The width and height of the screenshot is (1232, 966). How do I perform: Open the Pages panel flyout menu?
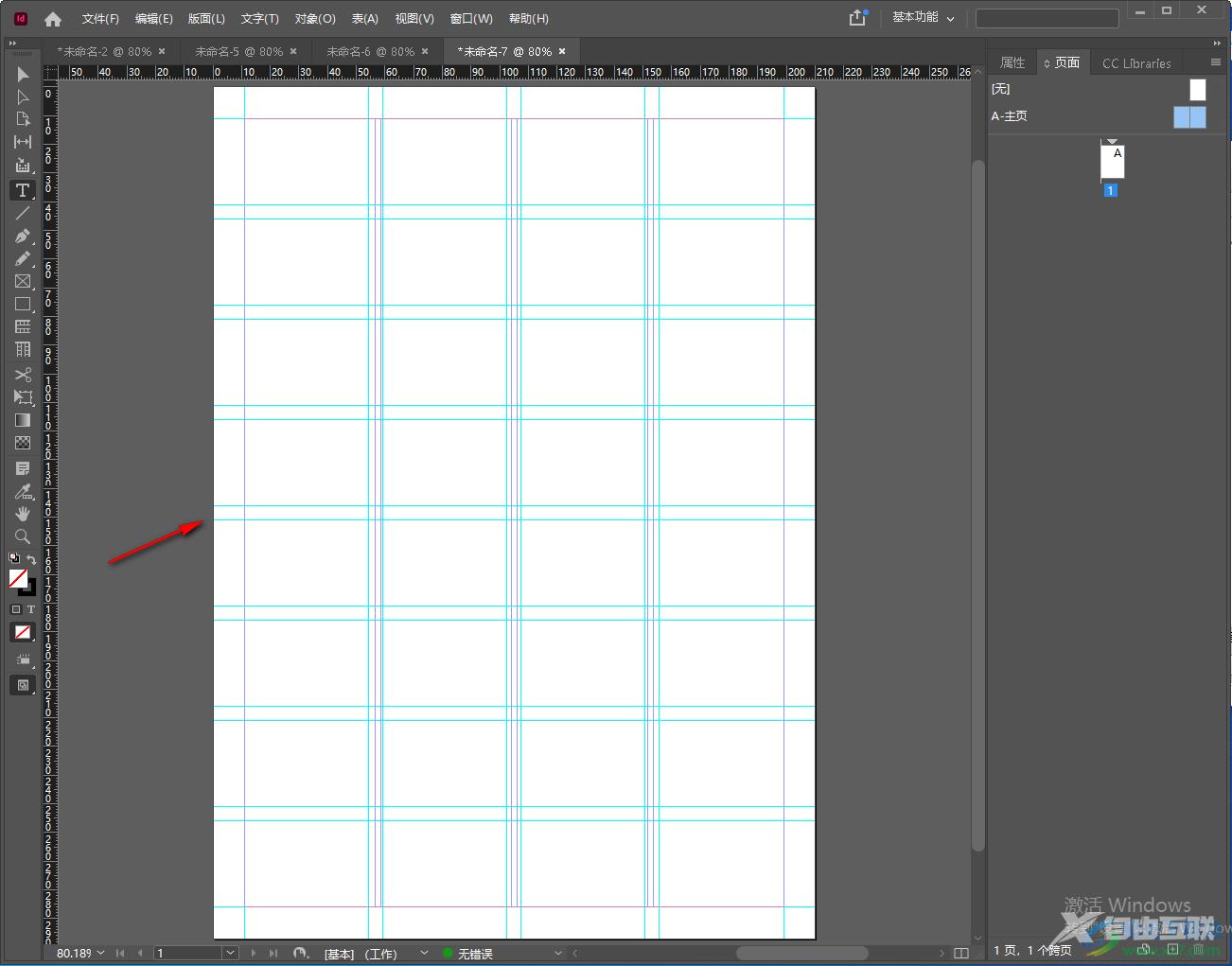click(x=1216, y=62)
